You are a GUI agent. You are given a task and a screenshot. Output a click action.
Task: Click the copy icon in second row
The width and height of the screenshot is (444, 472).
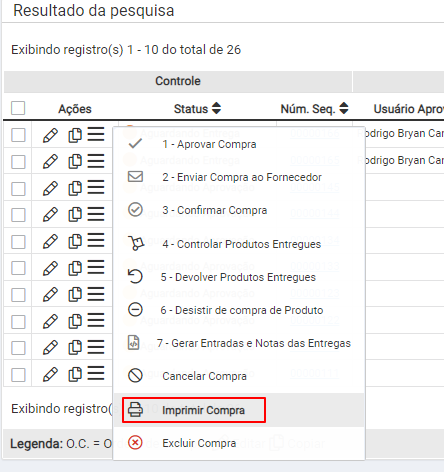coord(75,162)
